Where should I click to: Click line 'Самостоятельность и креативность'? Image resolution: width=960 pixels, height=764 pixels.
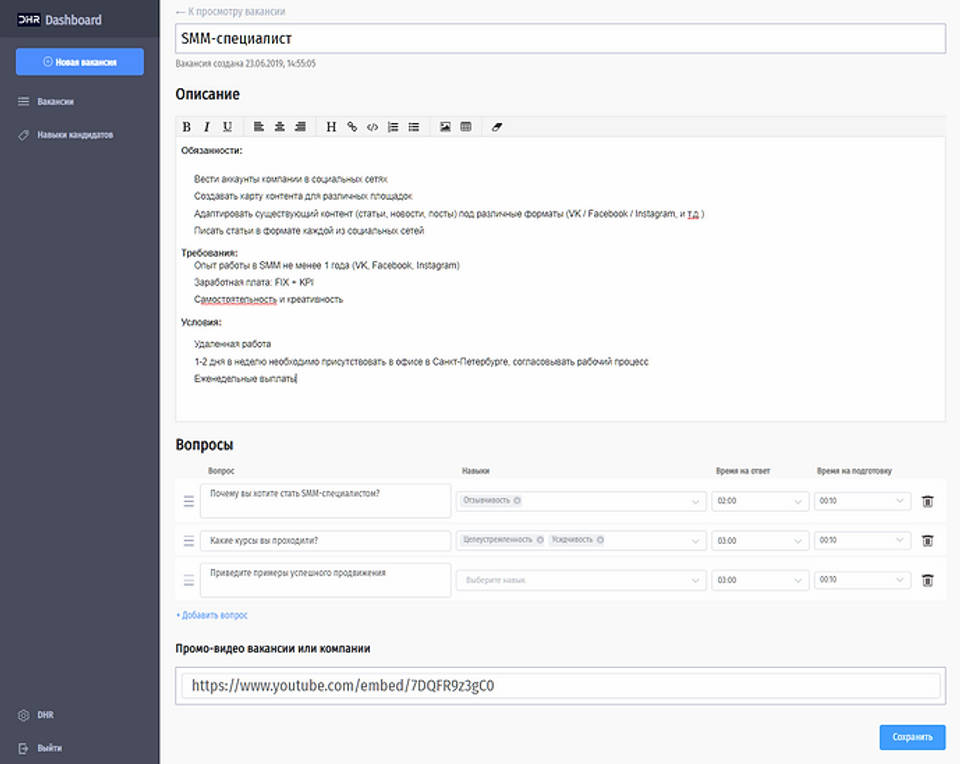[269, 299]
